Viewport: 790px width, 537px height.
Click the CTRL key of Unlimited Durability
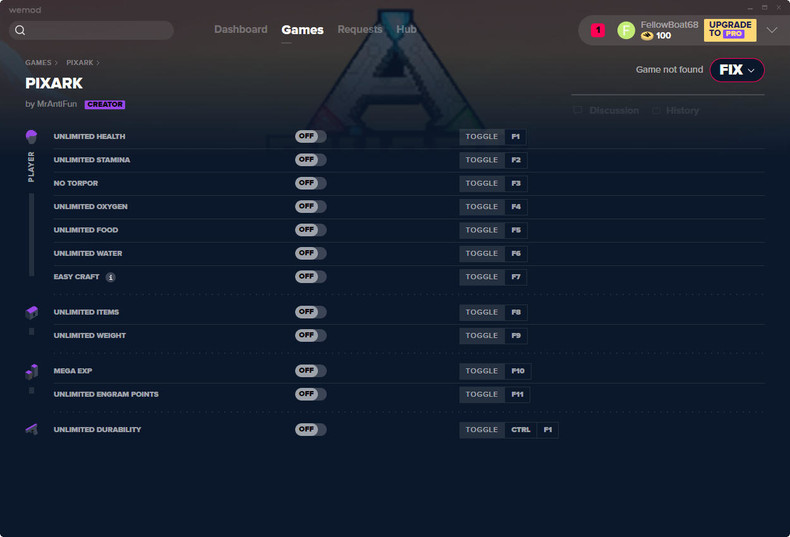(520, 430)
